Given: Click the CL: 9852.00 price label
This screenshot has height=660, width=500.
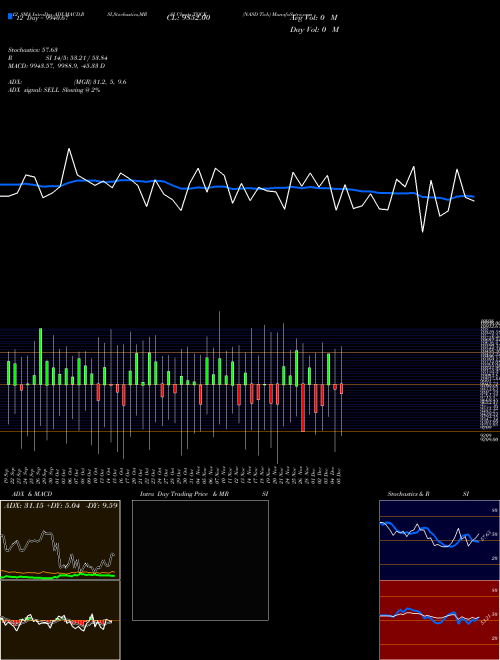Looking at the screenshot, I should click(188, 18).
